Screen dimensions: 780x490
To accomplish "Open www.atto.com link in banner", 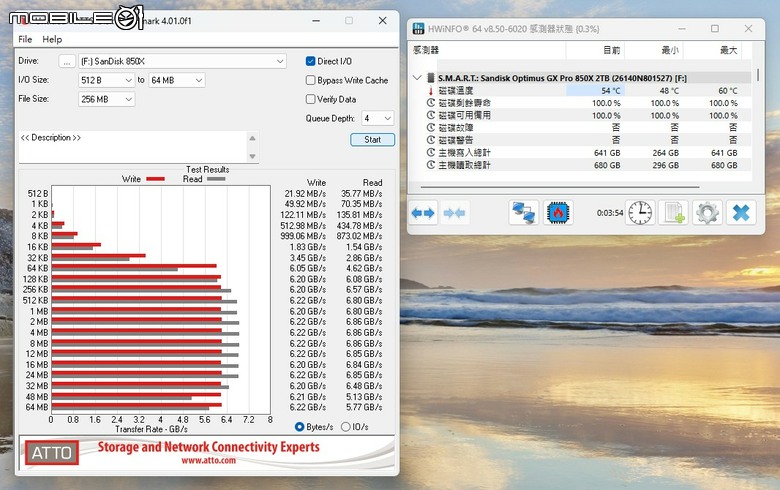I will coord(208,461).
